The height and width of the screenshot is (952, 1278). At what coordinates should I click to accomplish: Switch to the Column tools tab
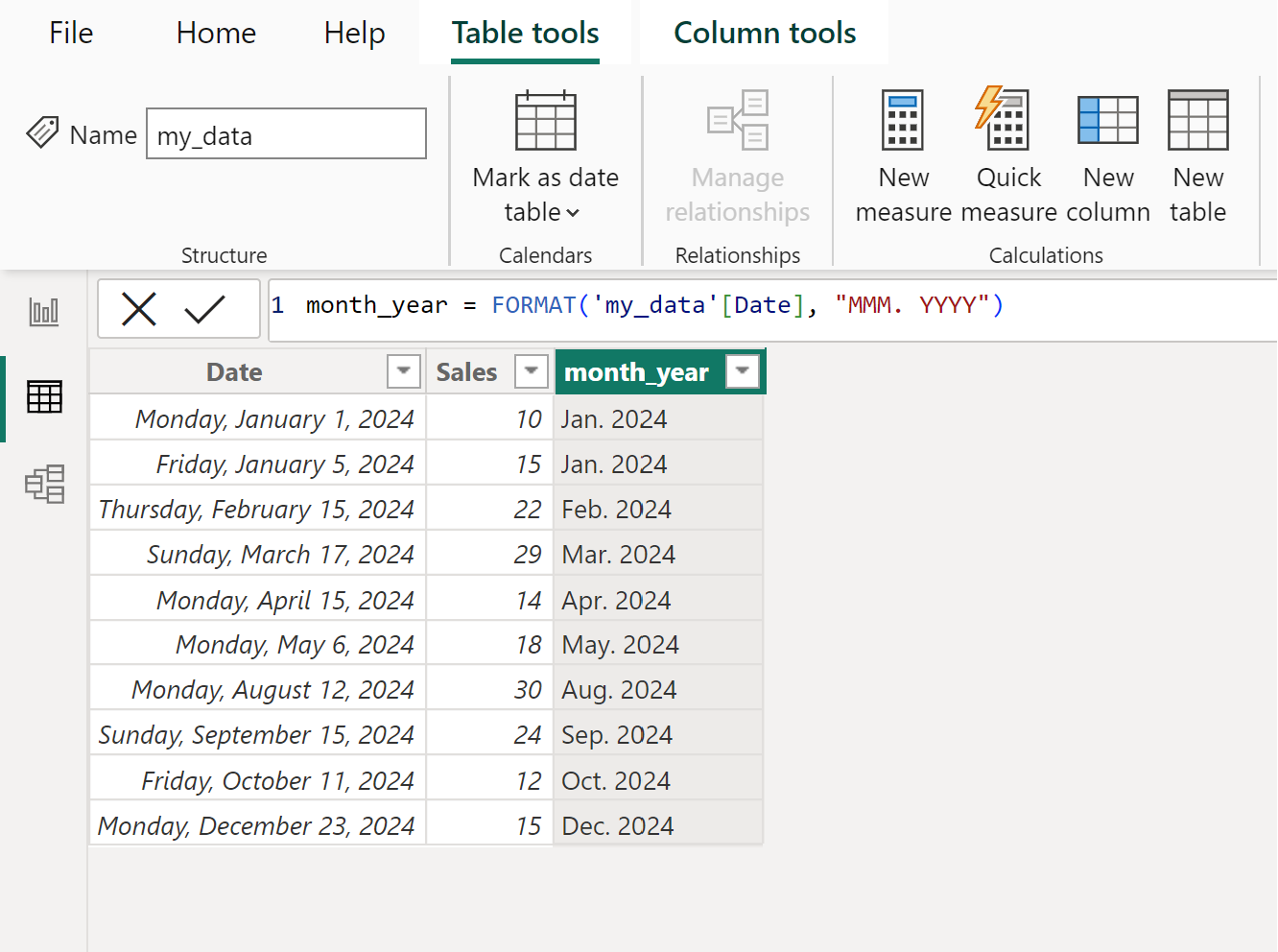coord(765,32)
